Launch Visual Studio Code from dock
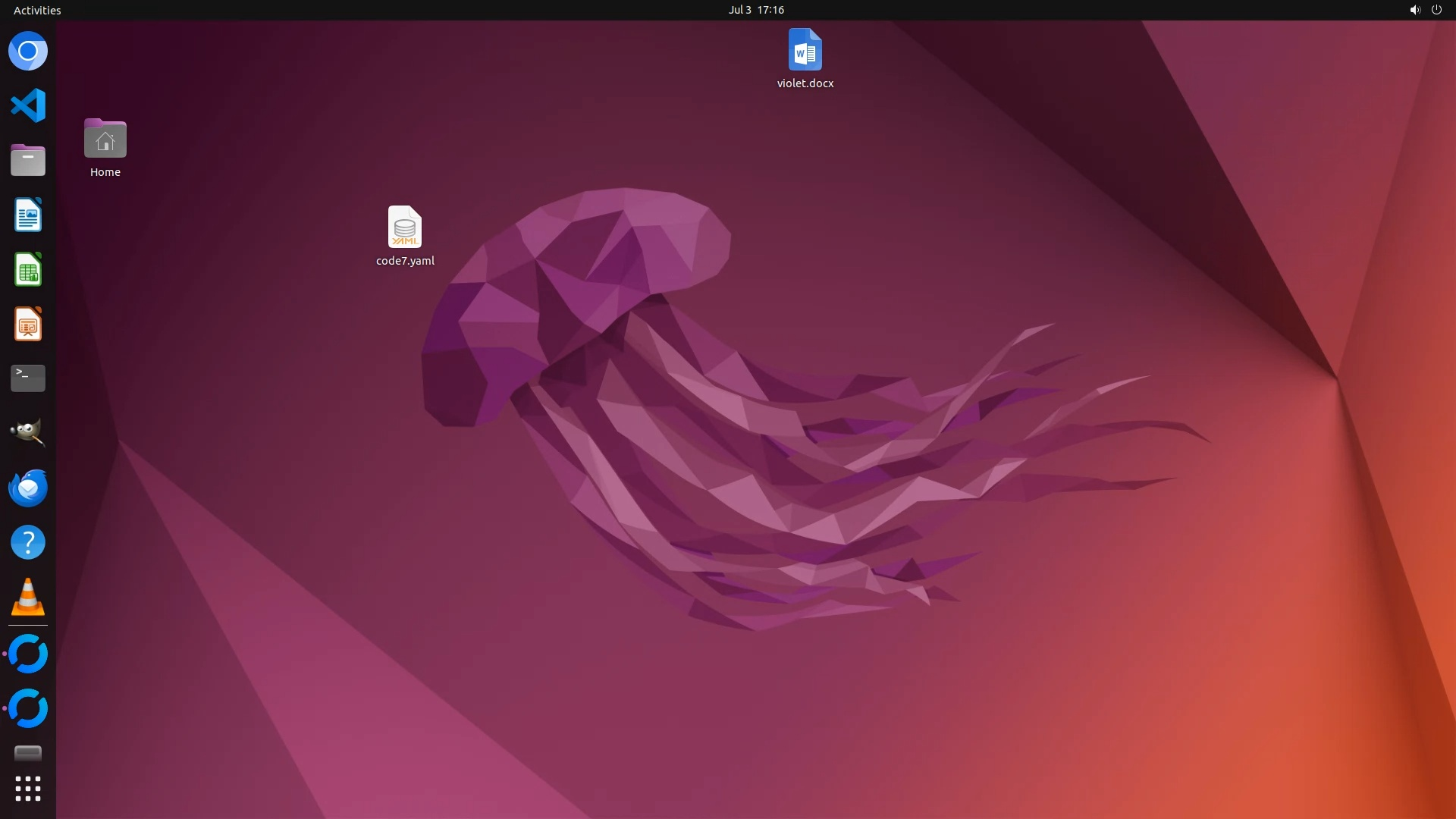Screen dimensions: 1456x819 click(x=28, y=105)
